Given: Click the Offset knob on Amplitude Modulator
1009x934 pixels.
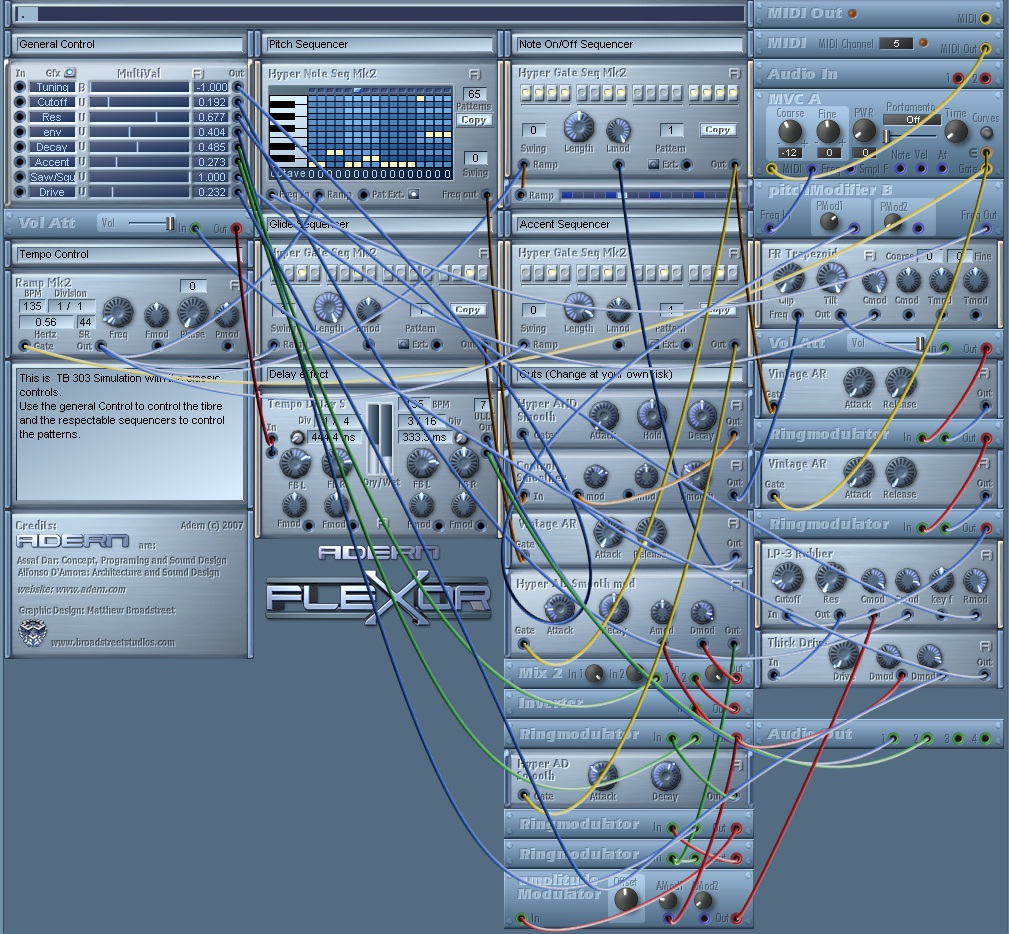Looking at the screenshot, I should click(625, 899).
